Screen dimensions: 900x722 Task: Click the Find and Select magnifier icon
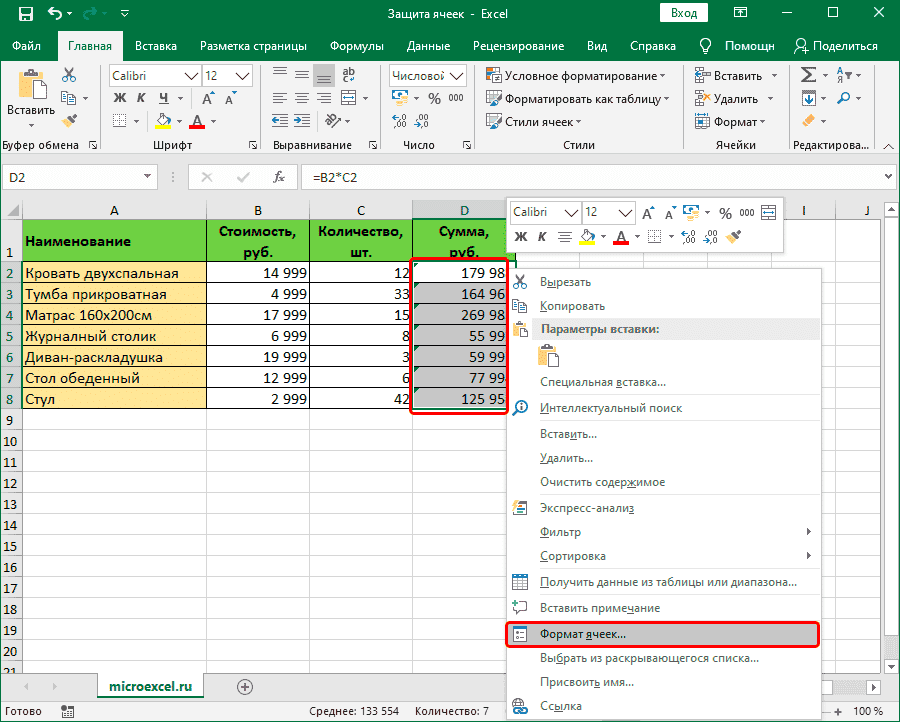click(x=845, y=98)
